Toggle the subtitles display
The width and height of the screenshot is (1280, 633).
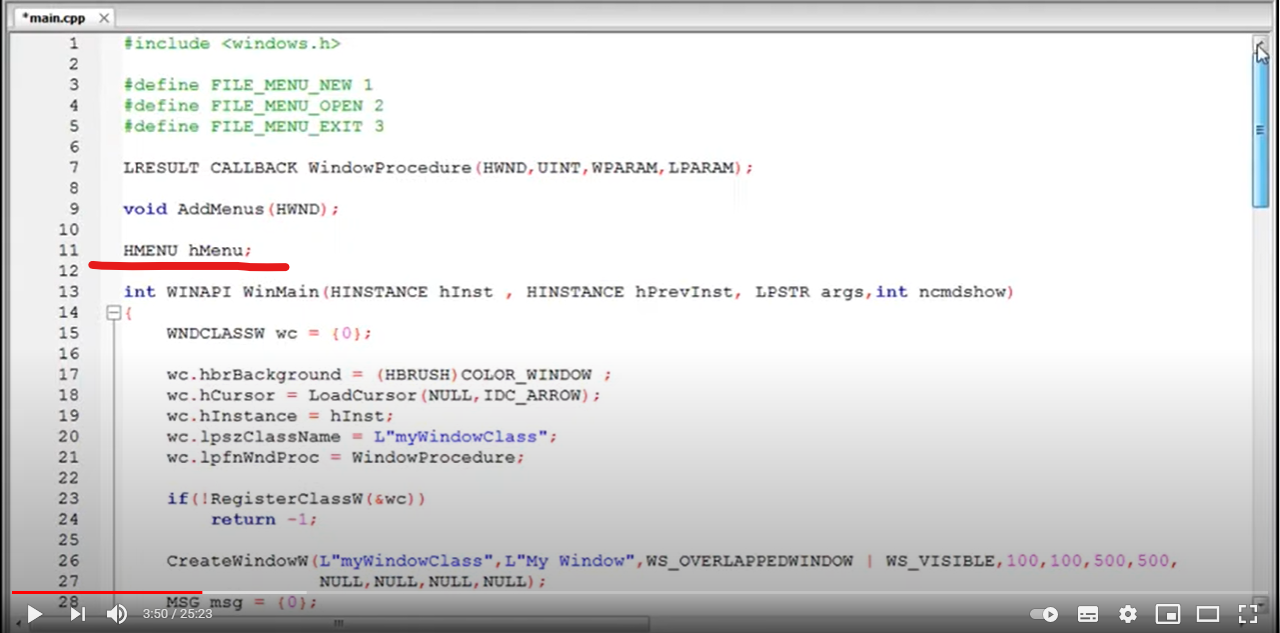(1087, 614)
